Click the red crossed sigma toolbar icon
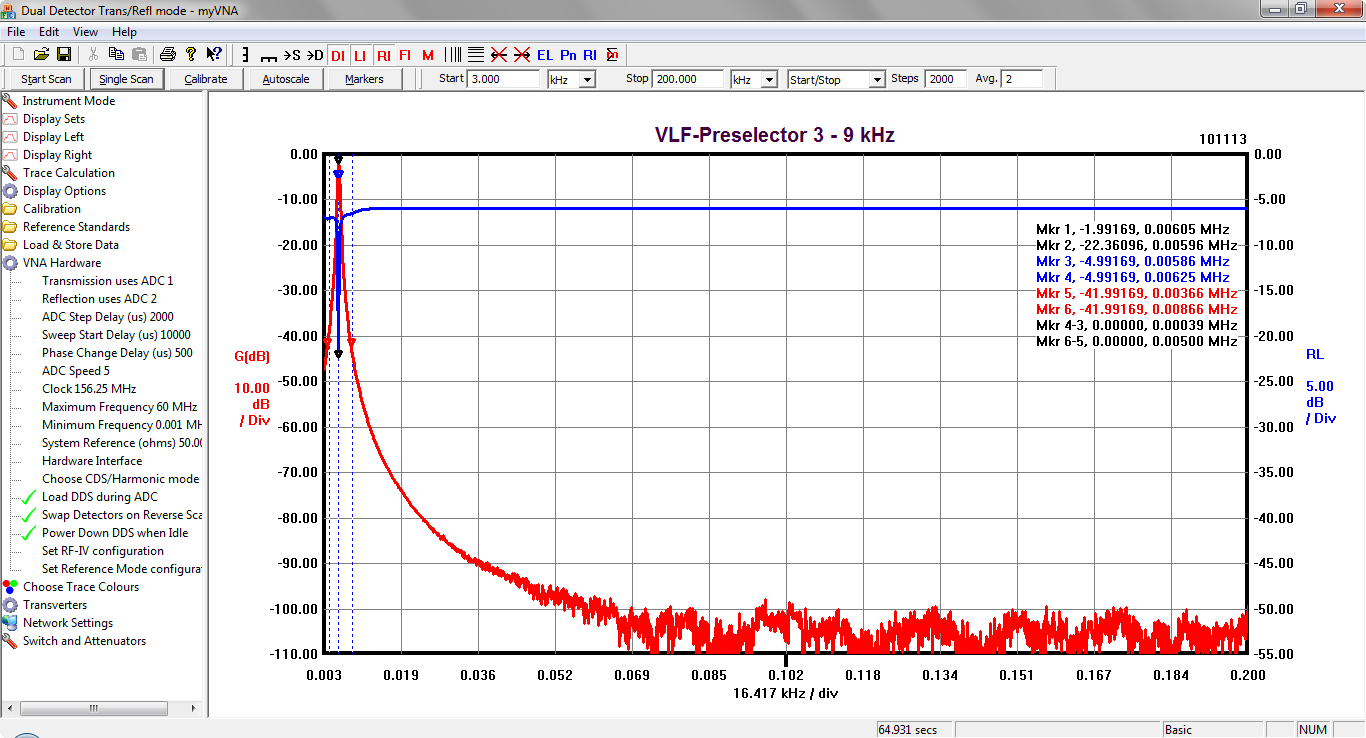This screenshot has width=1366, height=738. 612,55
